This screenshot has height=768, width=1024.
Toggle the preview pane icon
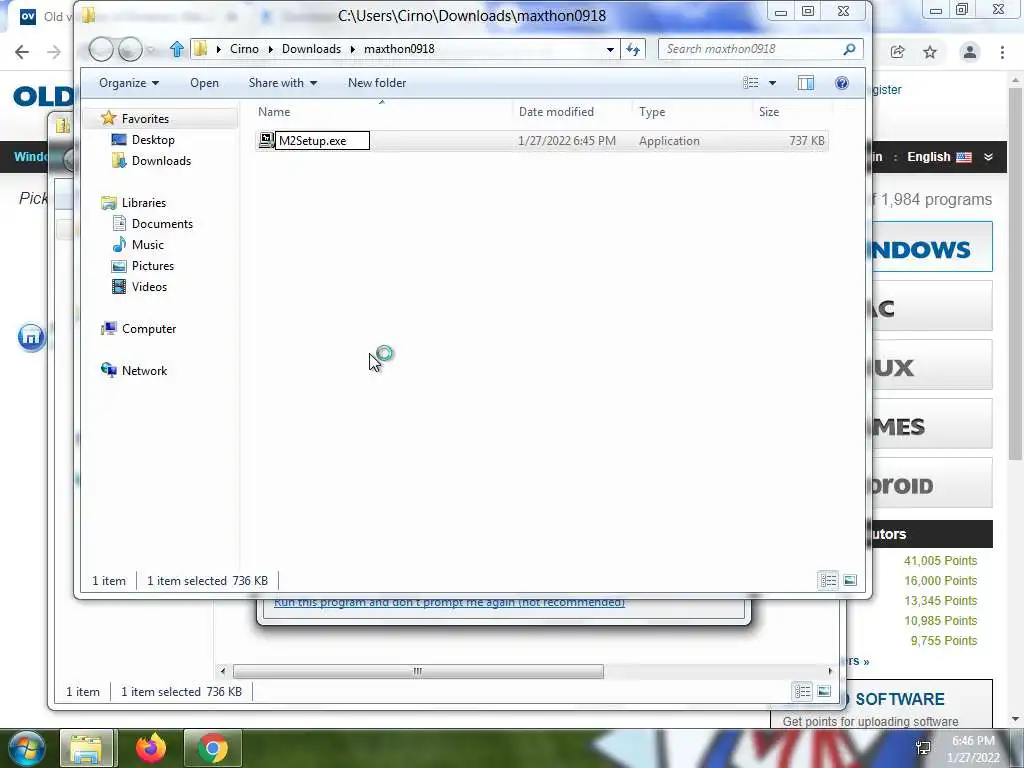[x=806, y=83]
